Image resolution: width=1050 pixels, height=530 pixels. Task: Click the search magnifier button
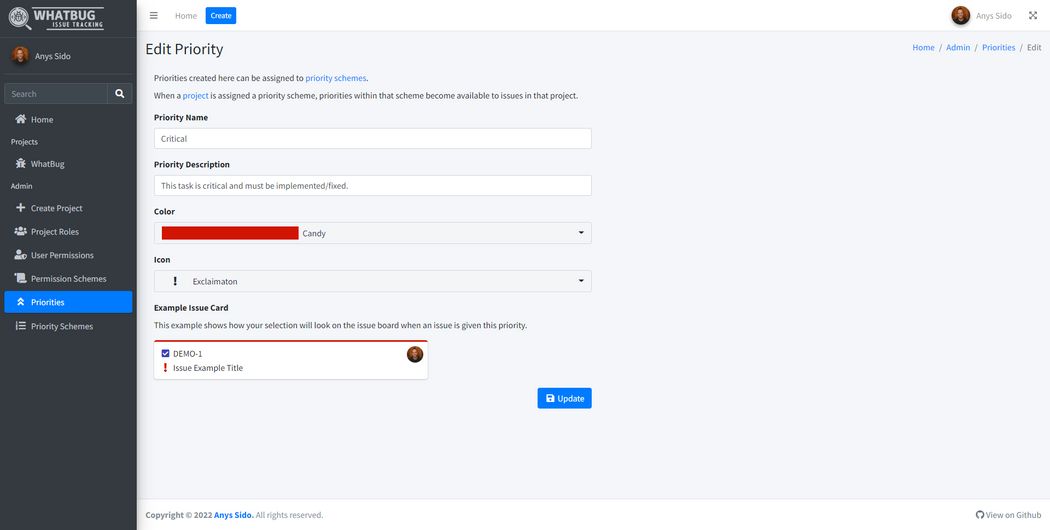point(120,94)
